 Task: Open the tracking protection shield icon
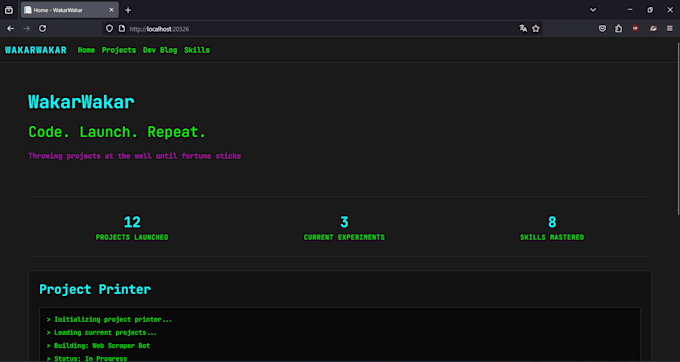click(109, 29)
